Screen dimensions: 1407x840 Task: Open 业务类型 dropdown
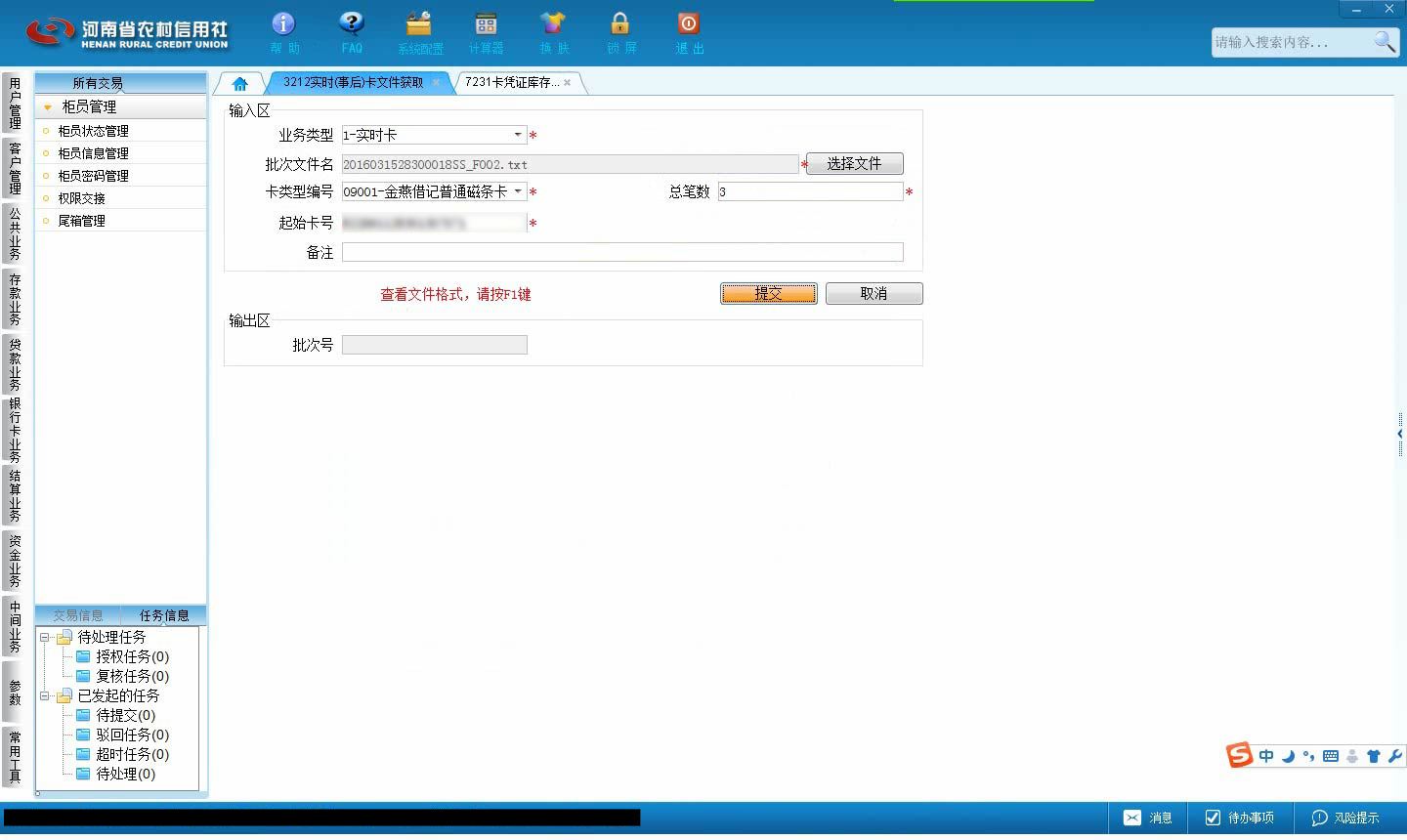(518, 135)
